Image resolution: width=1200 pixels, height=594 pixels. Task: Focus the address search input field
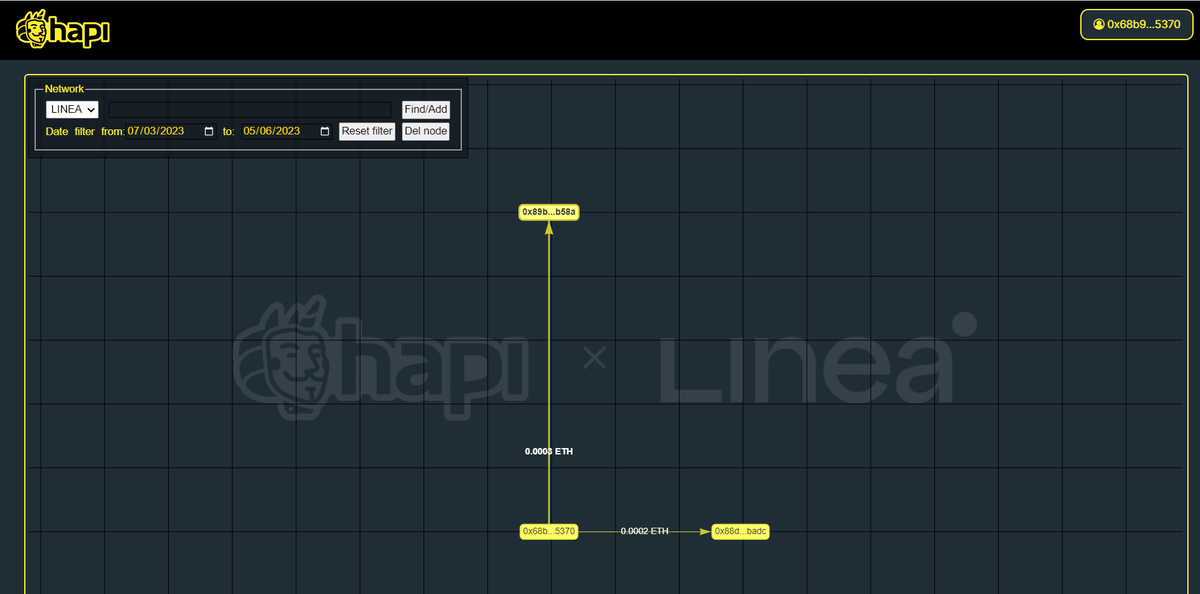(250, 110)
